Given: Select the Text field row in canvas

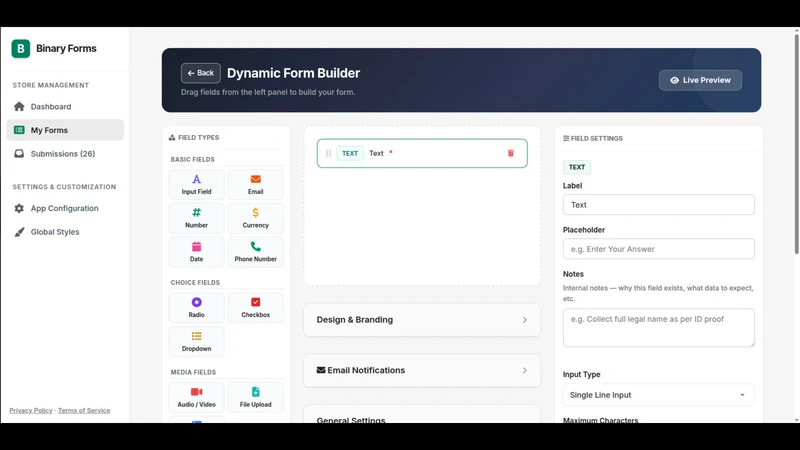Looking at the screenshot, I should [422, 153].
